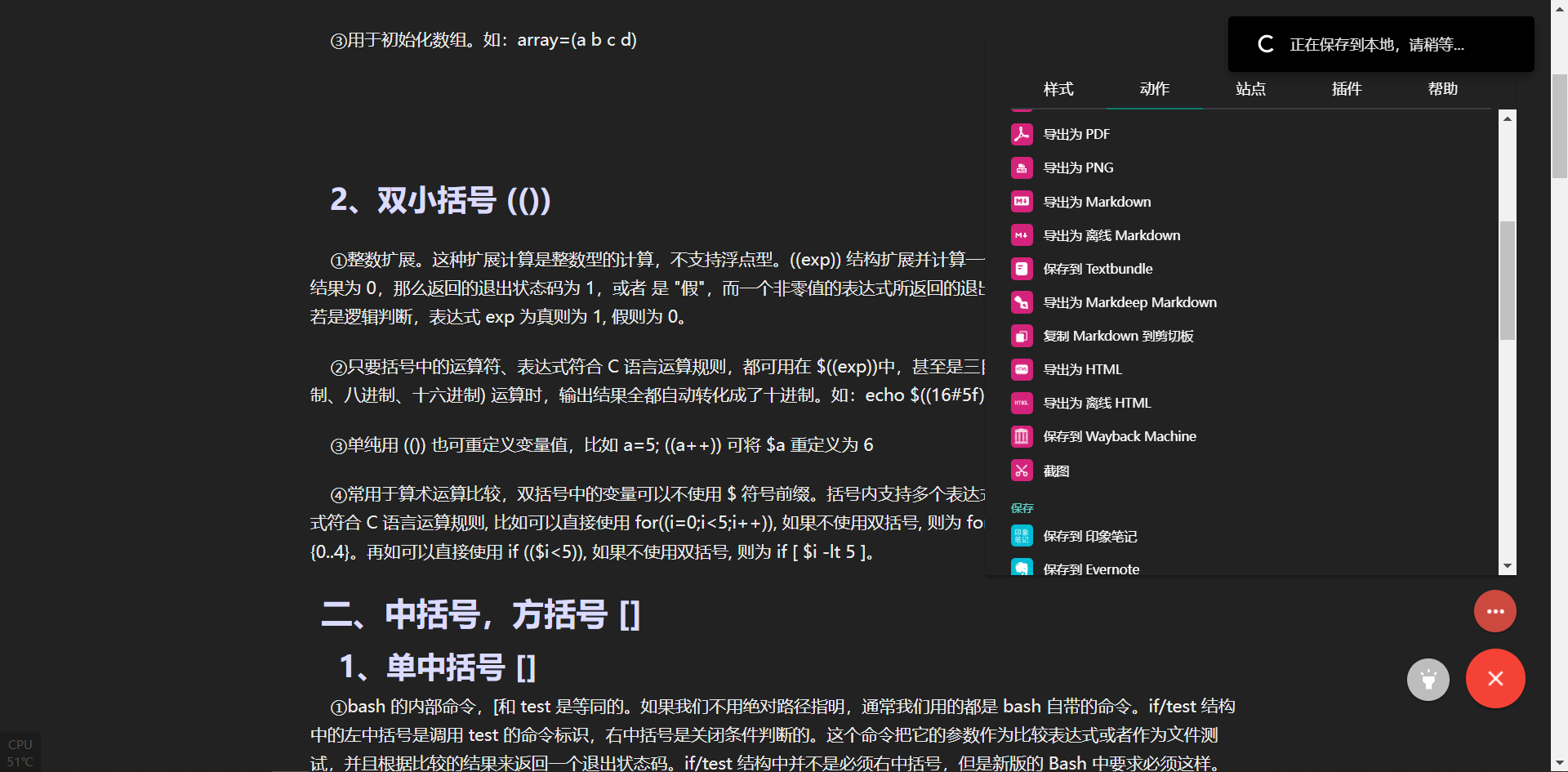
Task: Toggle the flashlight reading mode button
Action: 1428,679
